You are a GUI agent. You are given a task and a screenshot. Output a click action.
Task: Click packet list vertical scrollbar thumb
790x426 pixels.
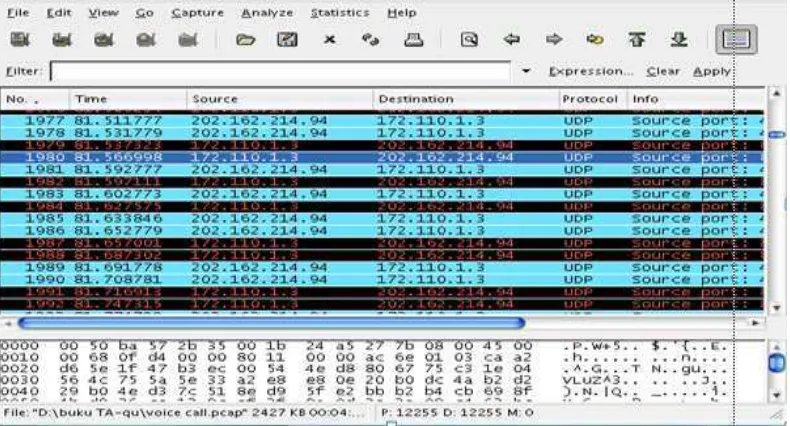click(777, 134)
